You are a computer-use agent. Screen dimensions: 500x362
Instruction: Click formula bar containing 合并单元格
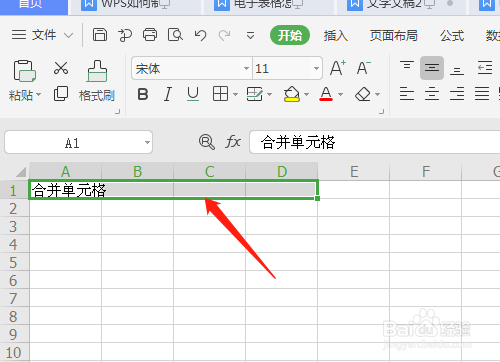click(x=375, y=142)
